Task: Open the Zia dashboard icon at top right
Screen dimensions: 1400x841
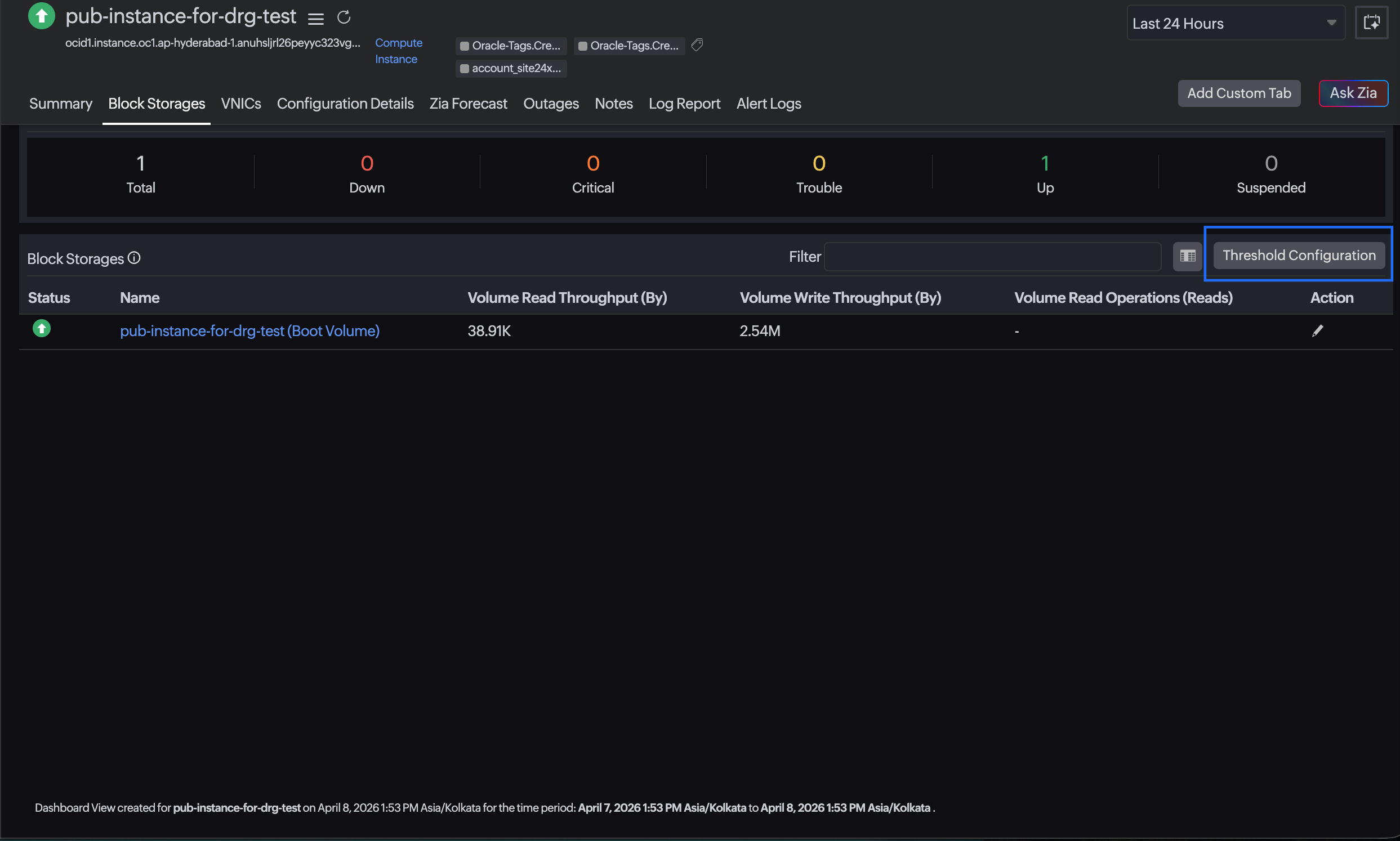Action: pyautogui.click(x=1371, y=23)
